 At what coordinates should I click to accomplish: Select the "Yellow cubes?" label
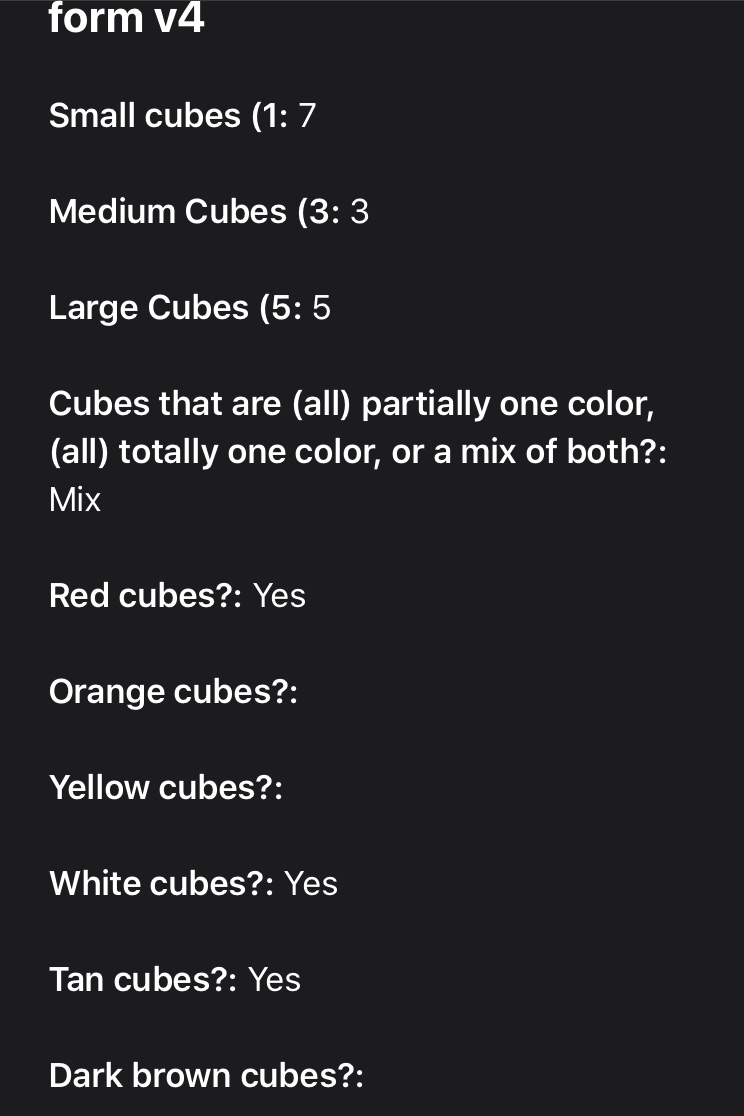166,788
